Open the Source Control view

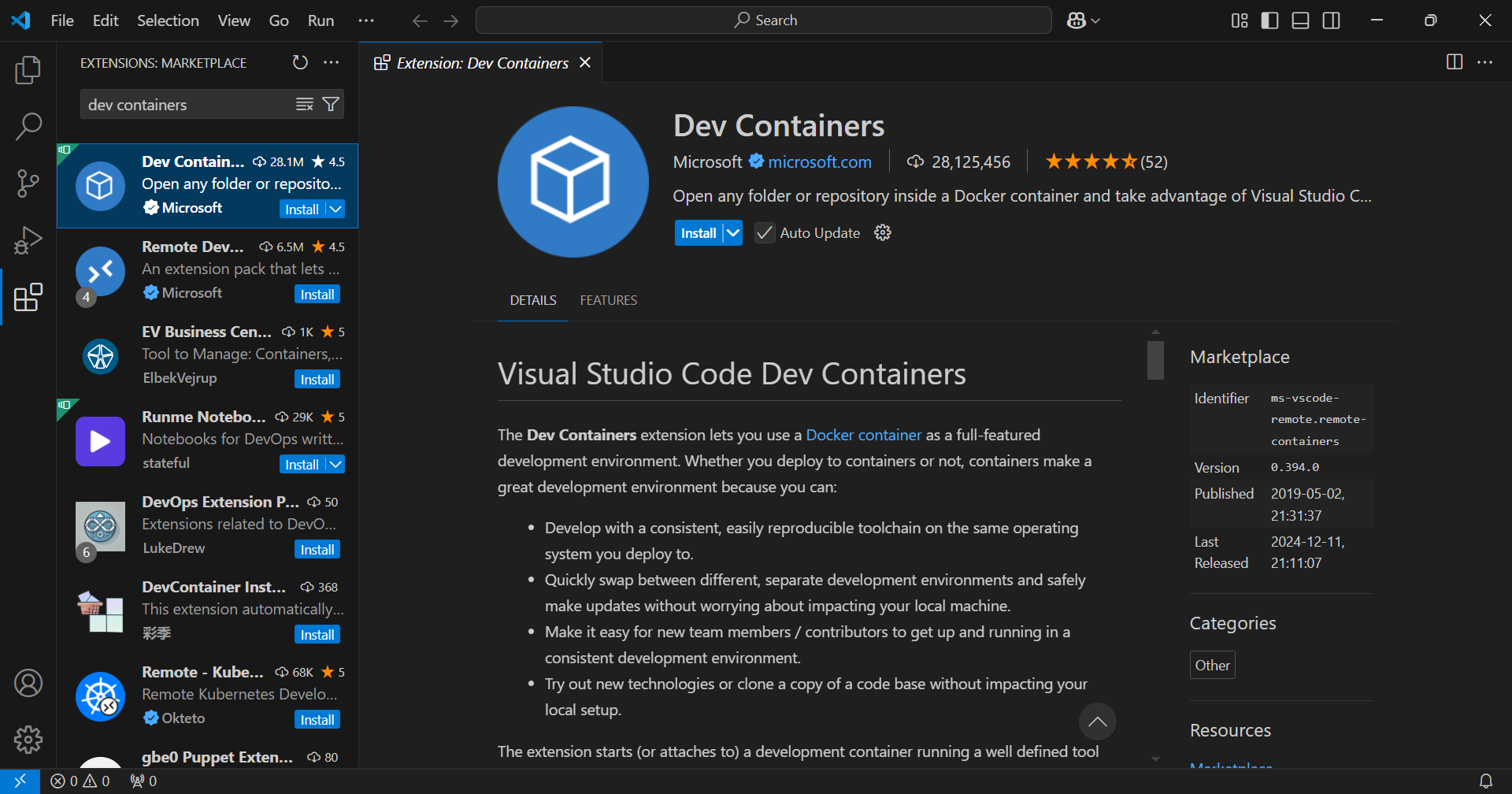[x=28, y=184]
